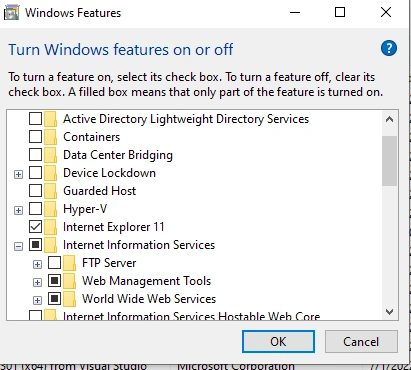
Task: Toggle the Web Management Tools checkbox
Action: point(54,281)
